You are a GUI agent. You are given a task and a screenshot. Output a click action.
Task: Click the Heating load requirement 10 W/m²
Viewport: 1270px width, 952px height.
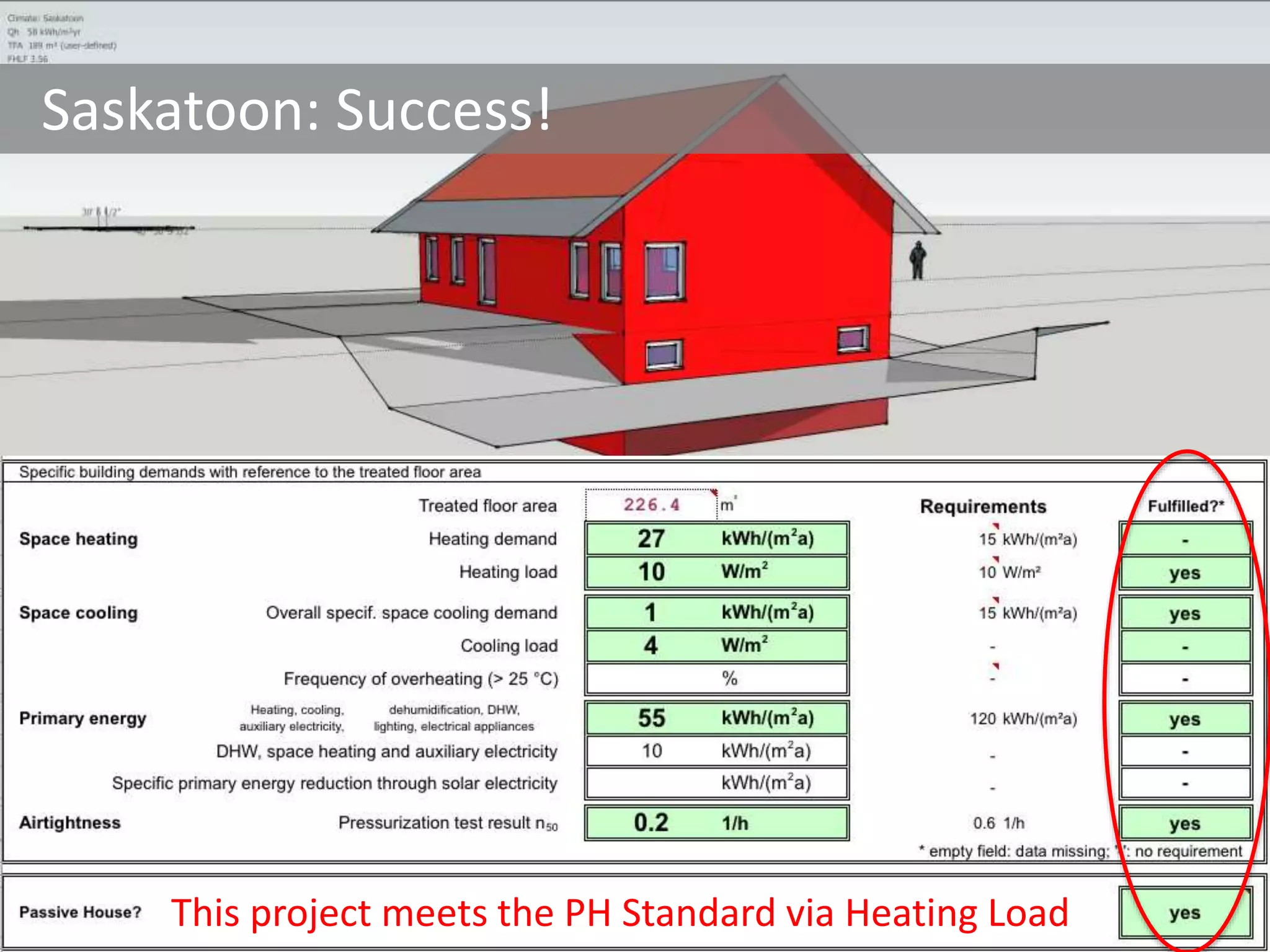1010,572
